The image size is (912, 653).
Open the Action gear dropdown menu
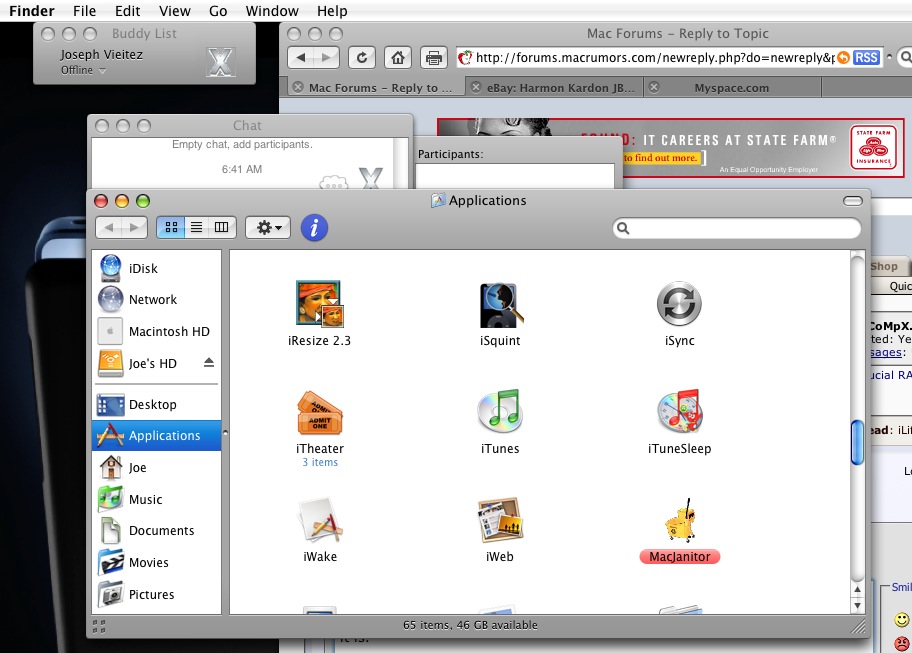click(268, 227)
